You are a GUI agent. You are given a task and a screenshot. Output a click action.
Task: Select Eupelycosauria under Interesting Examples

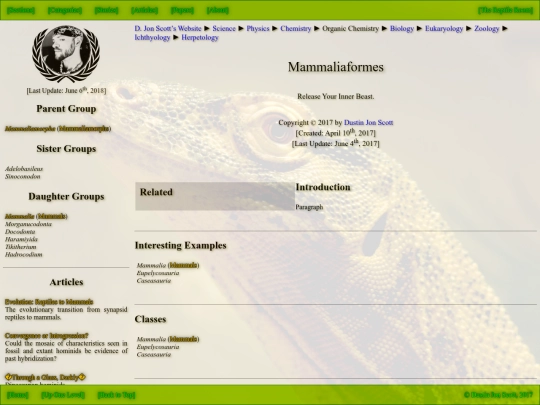pos(158,273)
